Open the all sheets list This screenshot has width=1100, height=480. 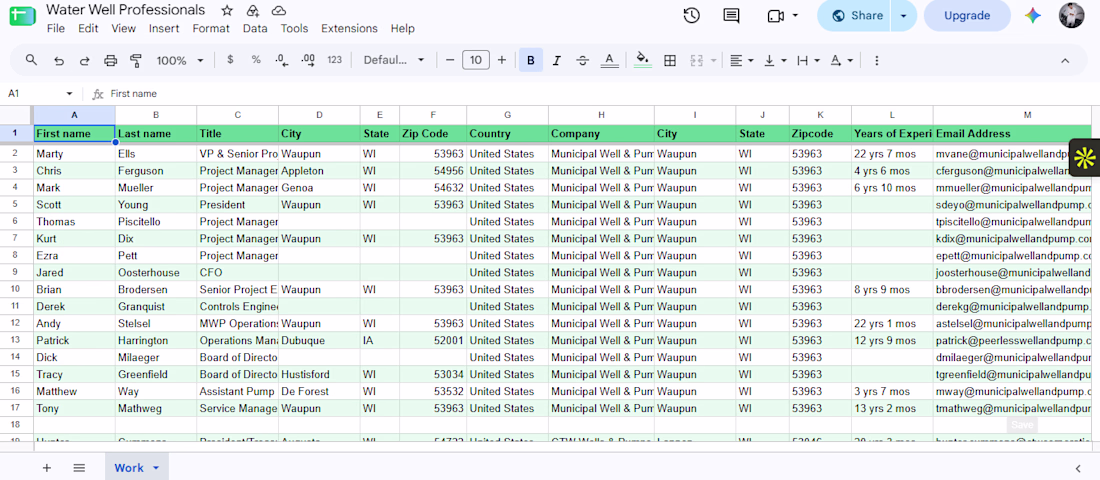coord(79,467)
